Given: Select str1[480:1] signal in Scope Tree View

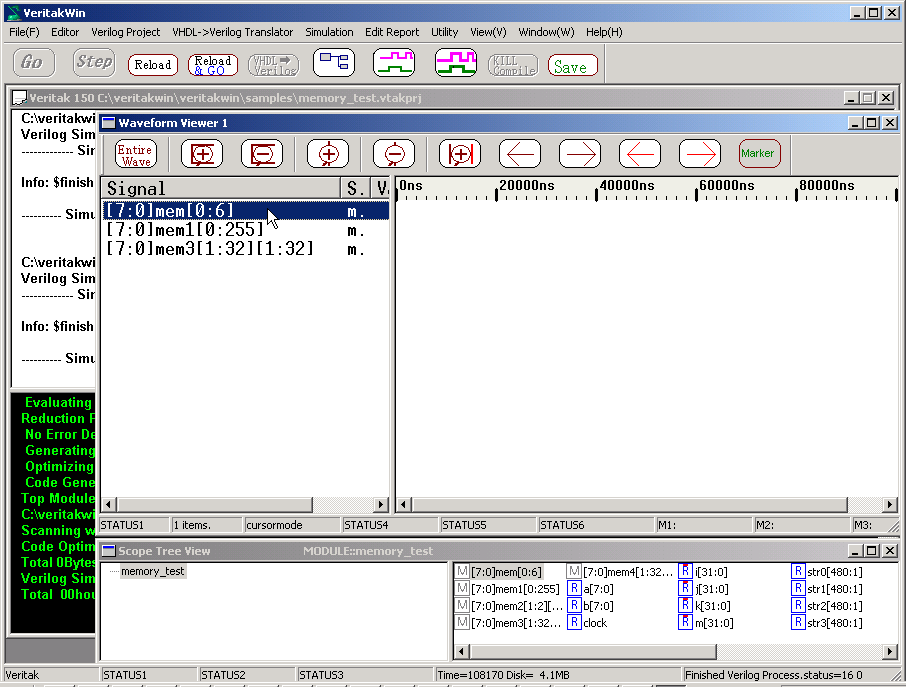Looking at the screenshot, I should (x=835, y=589).
